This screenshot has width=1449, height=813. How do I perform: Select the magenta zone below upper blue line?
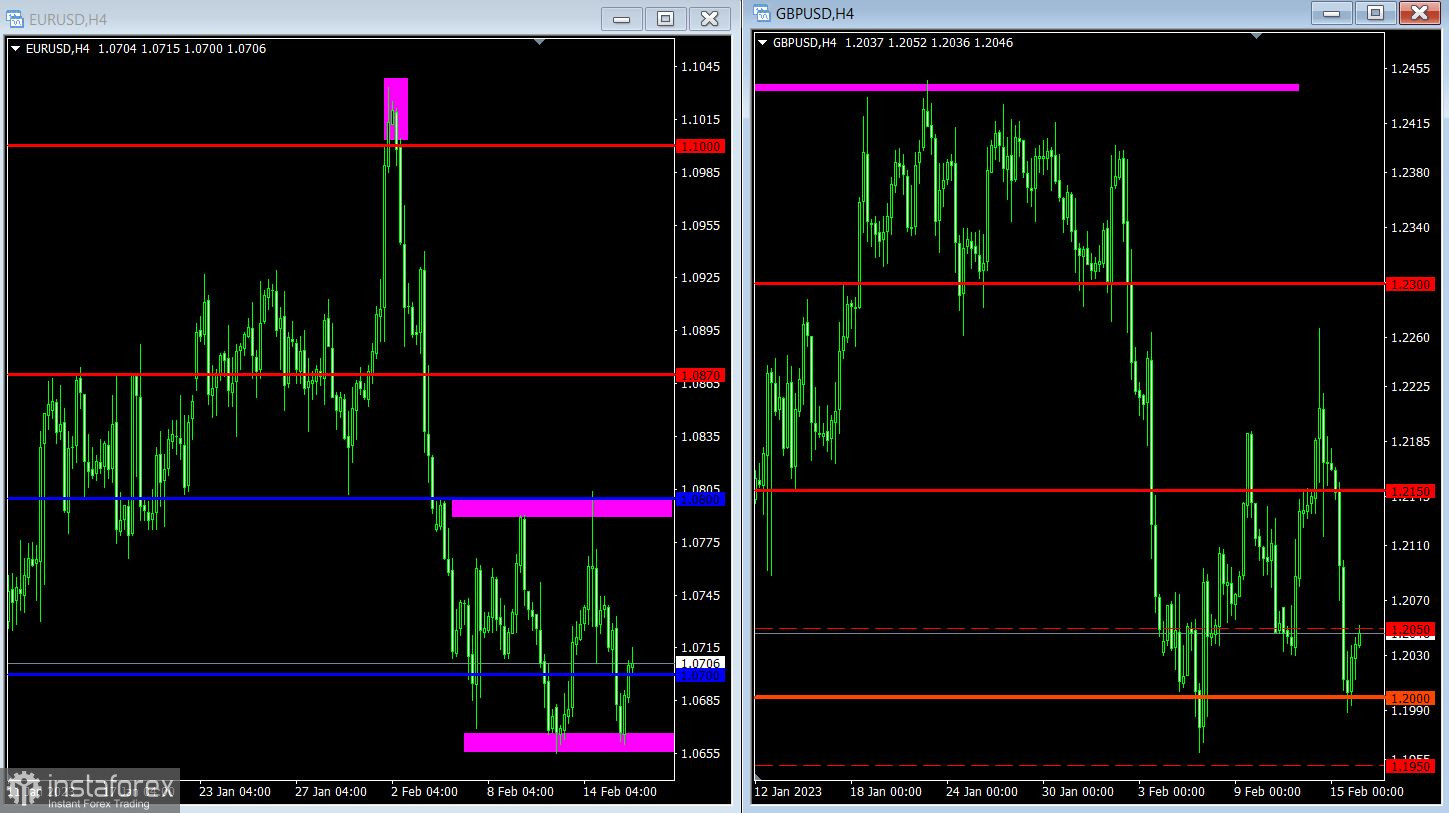[x=561, y=508]
